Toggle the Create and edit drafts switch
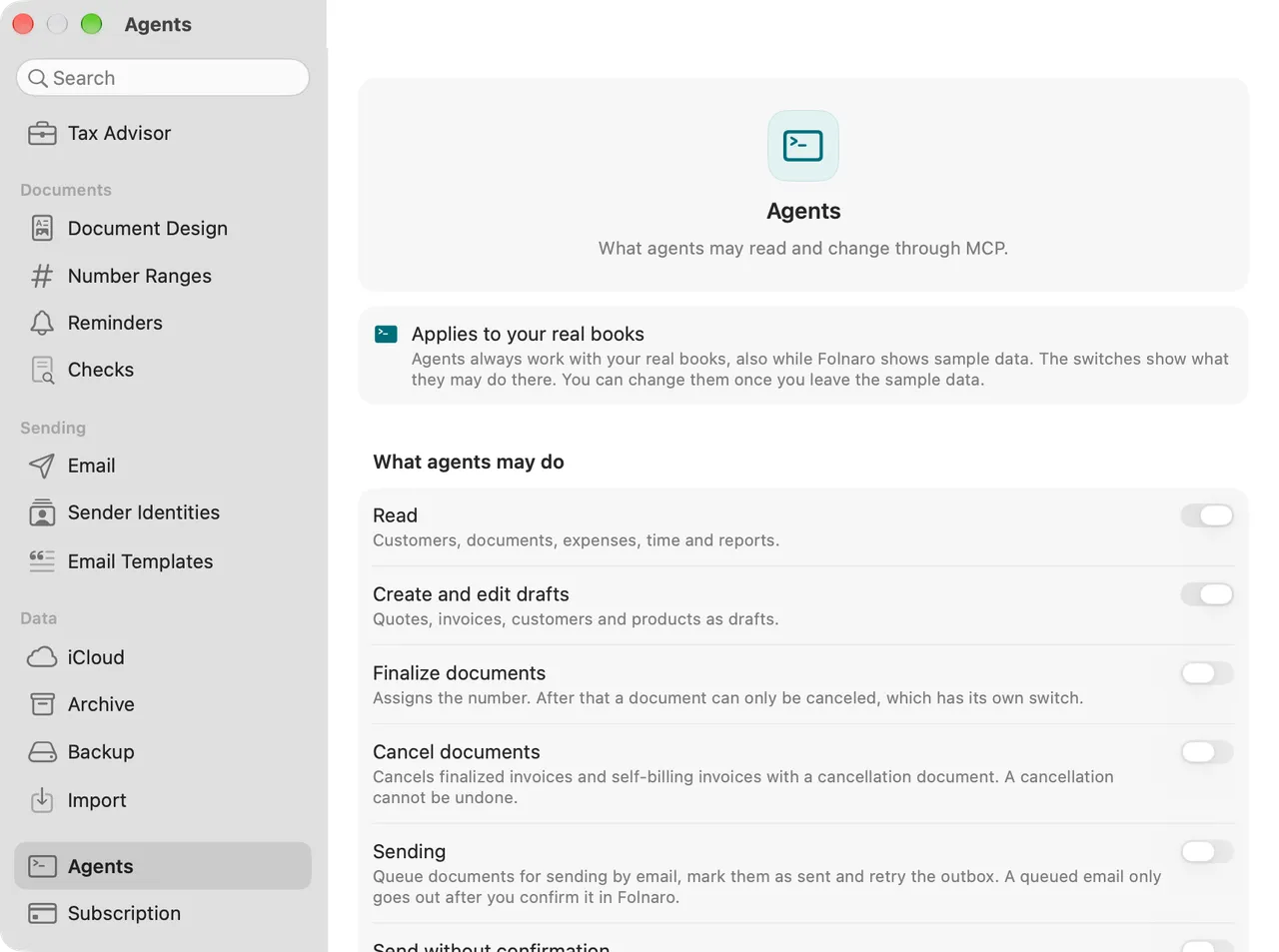This screenshot has height=952, width=1279. [x=1207, y=594]
